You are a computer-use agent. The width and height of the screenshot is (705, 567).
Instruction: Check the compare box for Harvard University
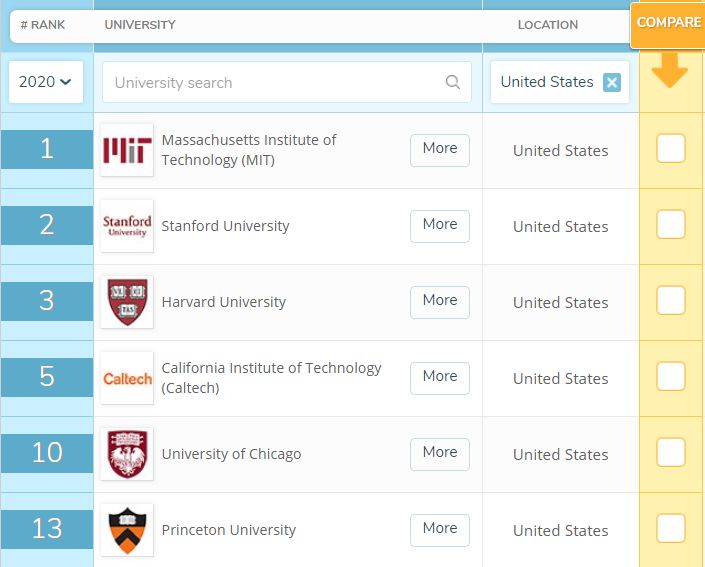coord(671,301)
